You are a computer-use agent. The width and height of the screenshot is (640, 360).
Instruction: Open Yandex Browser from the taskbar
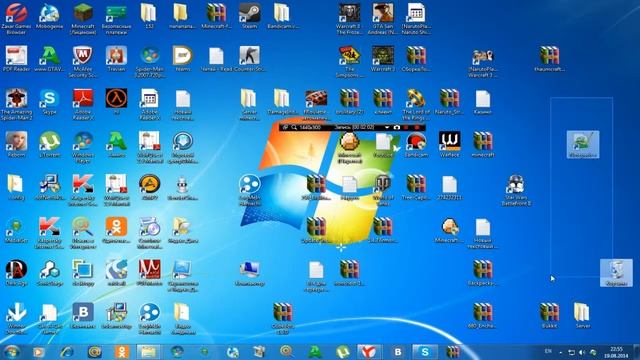pyautogui.click(x=369, y=351)
